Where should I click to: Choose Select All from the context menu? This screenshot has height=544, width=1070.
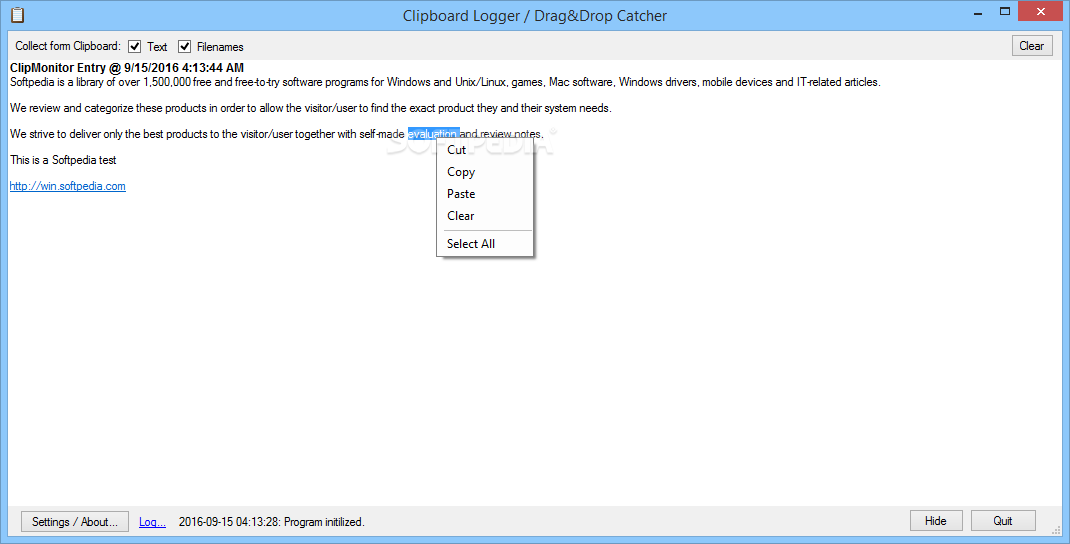485,244
